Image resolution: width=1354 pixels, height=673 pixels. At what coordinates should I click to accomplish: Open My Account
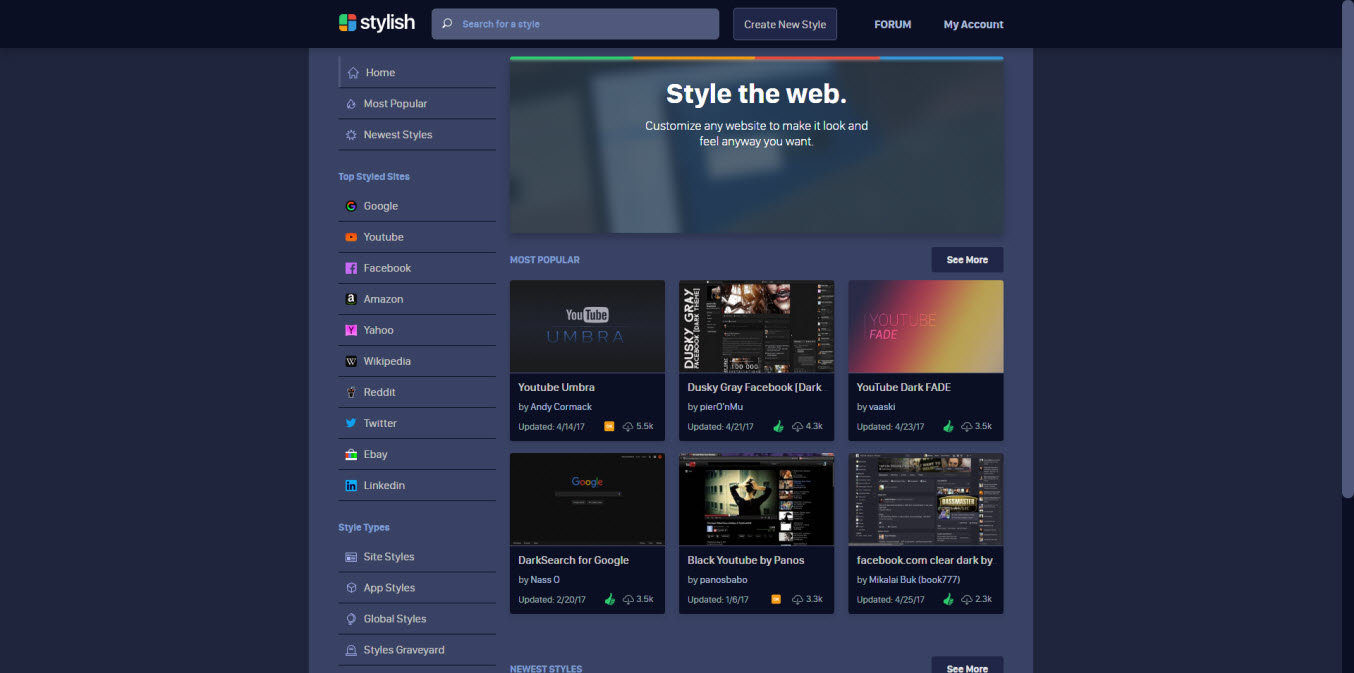974,24
